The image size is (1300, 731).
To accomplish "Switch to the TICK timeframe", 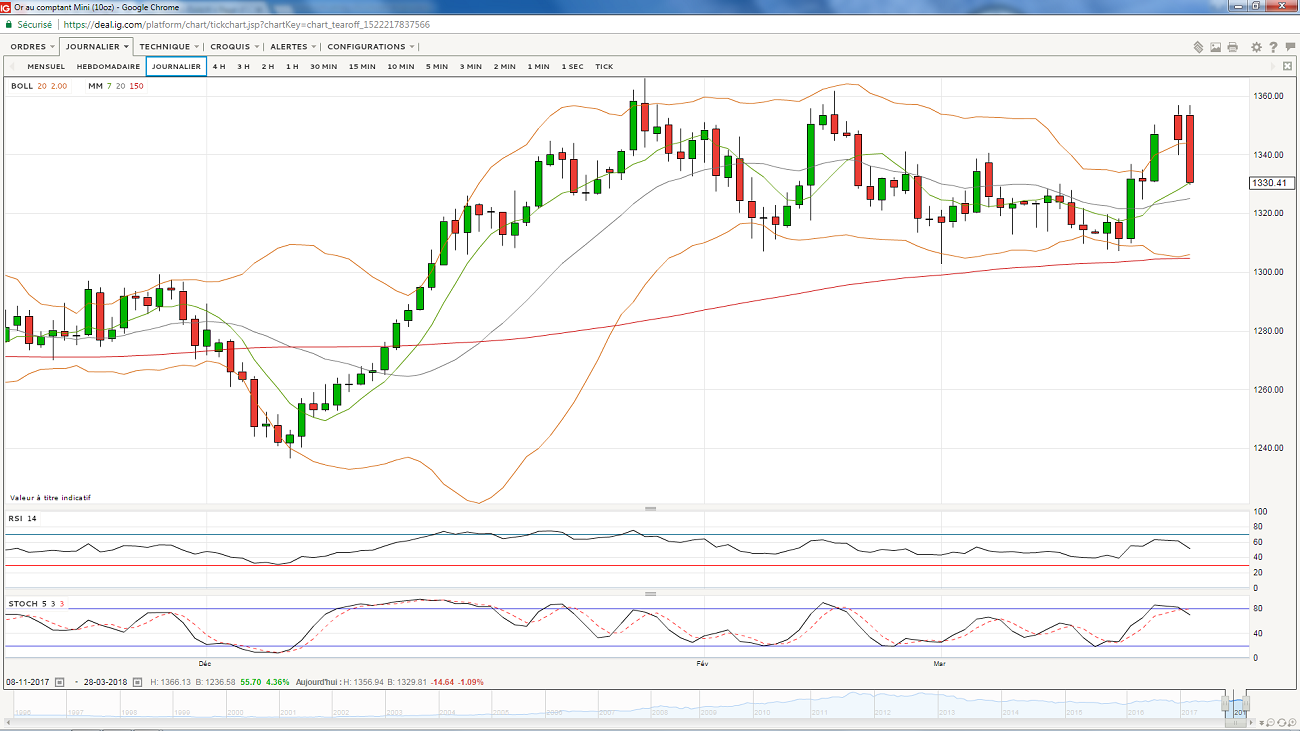I will 604,67.
